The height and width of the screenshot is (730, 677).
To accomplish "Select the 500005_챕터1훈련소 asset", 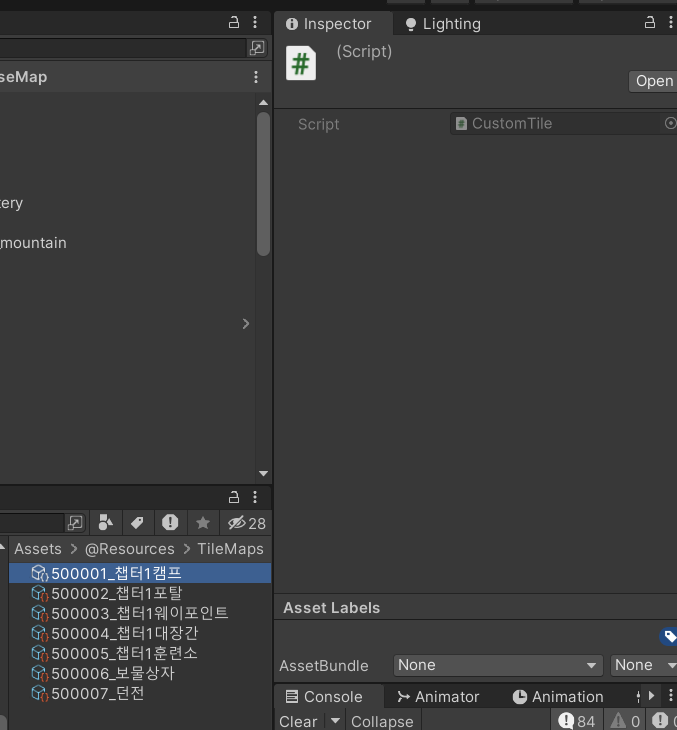I will tap(140, 653).
